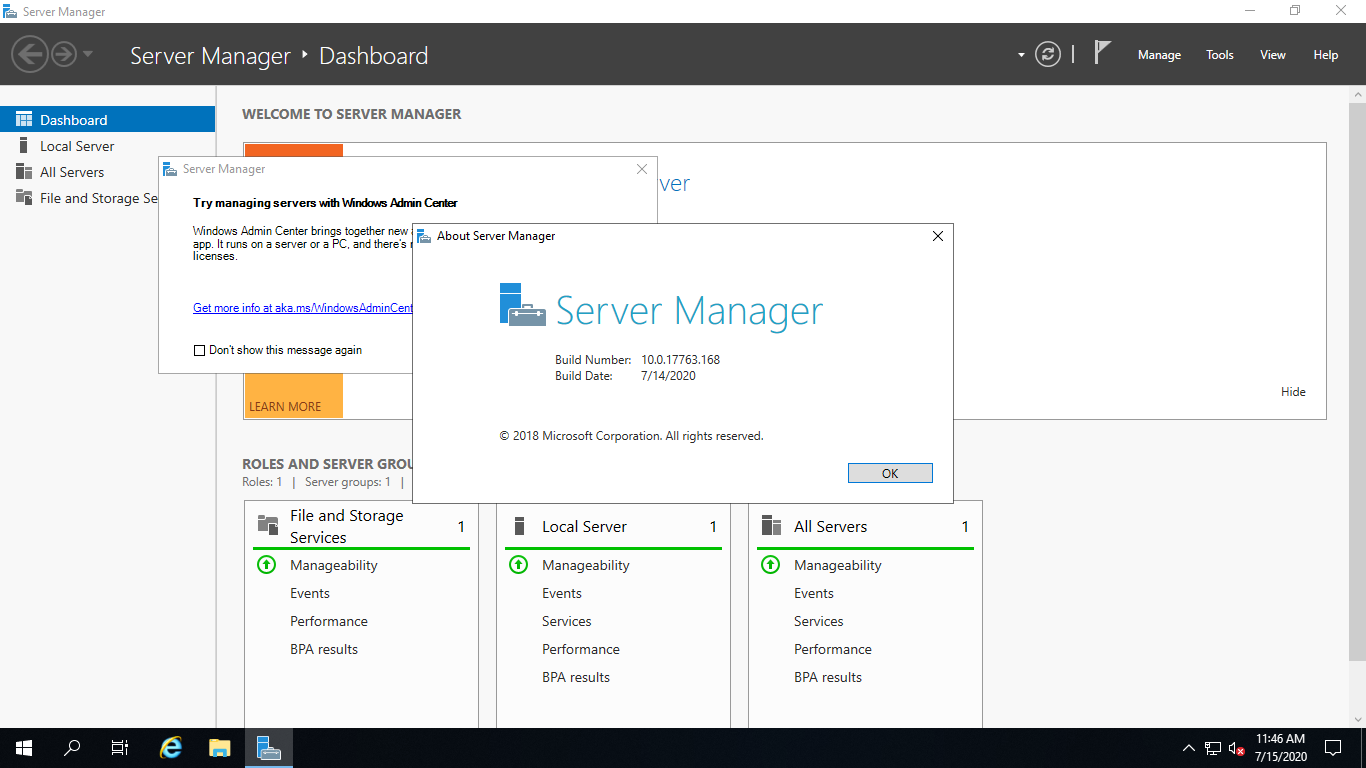Click Hide in the welcome tile

[x=1293, y=391]
